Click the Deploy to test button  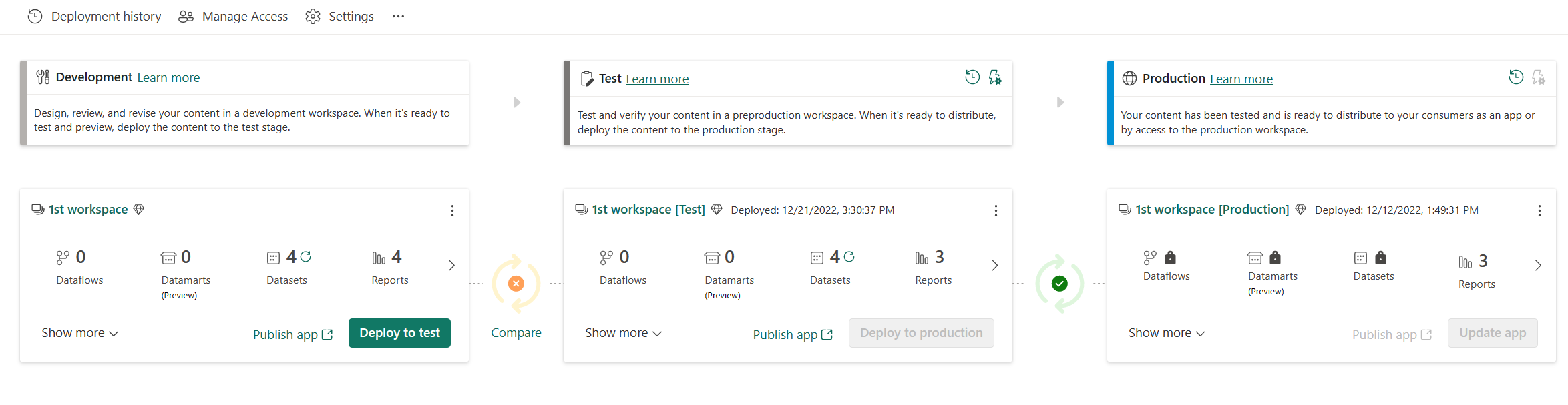pyautogui.click(x=399, y=333)
